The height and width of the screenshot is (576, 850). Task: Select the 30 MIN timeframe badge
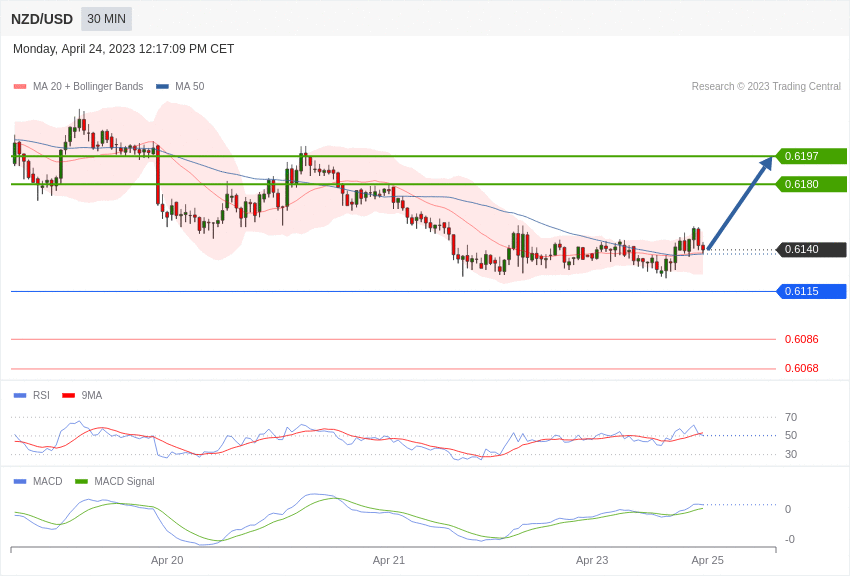pos(106,19)
